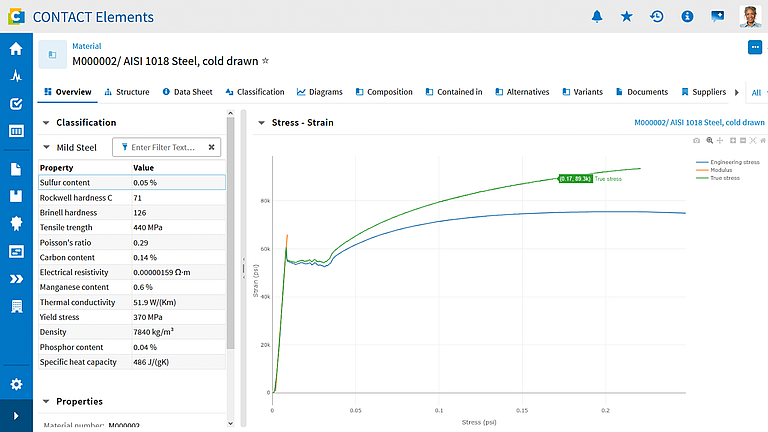Click the Density value 7840 kg/m³

tap(153, 332)
